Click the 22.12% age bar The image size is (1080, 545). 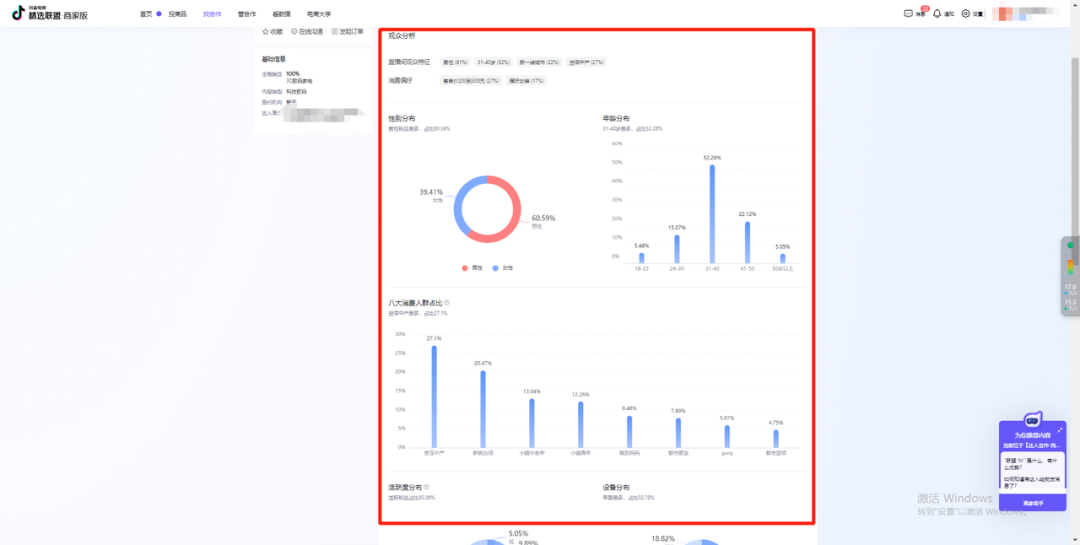click(747, 243)
